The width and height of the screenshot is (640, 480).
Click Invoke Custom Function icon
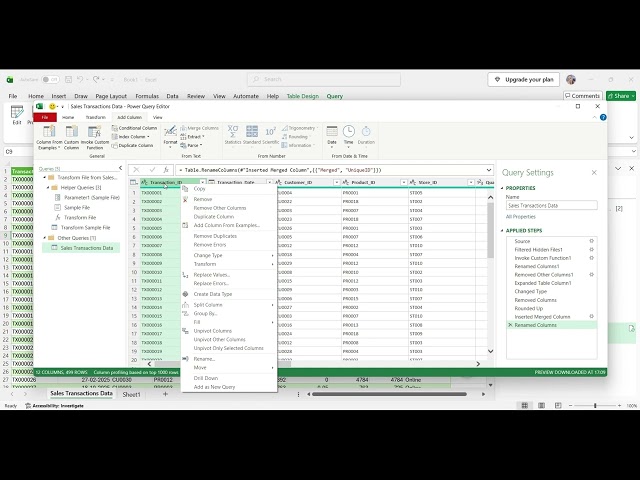[94, 132]
